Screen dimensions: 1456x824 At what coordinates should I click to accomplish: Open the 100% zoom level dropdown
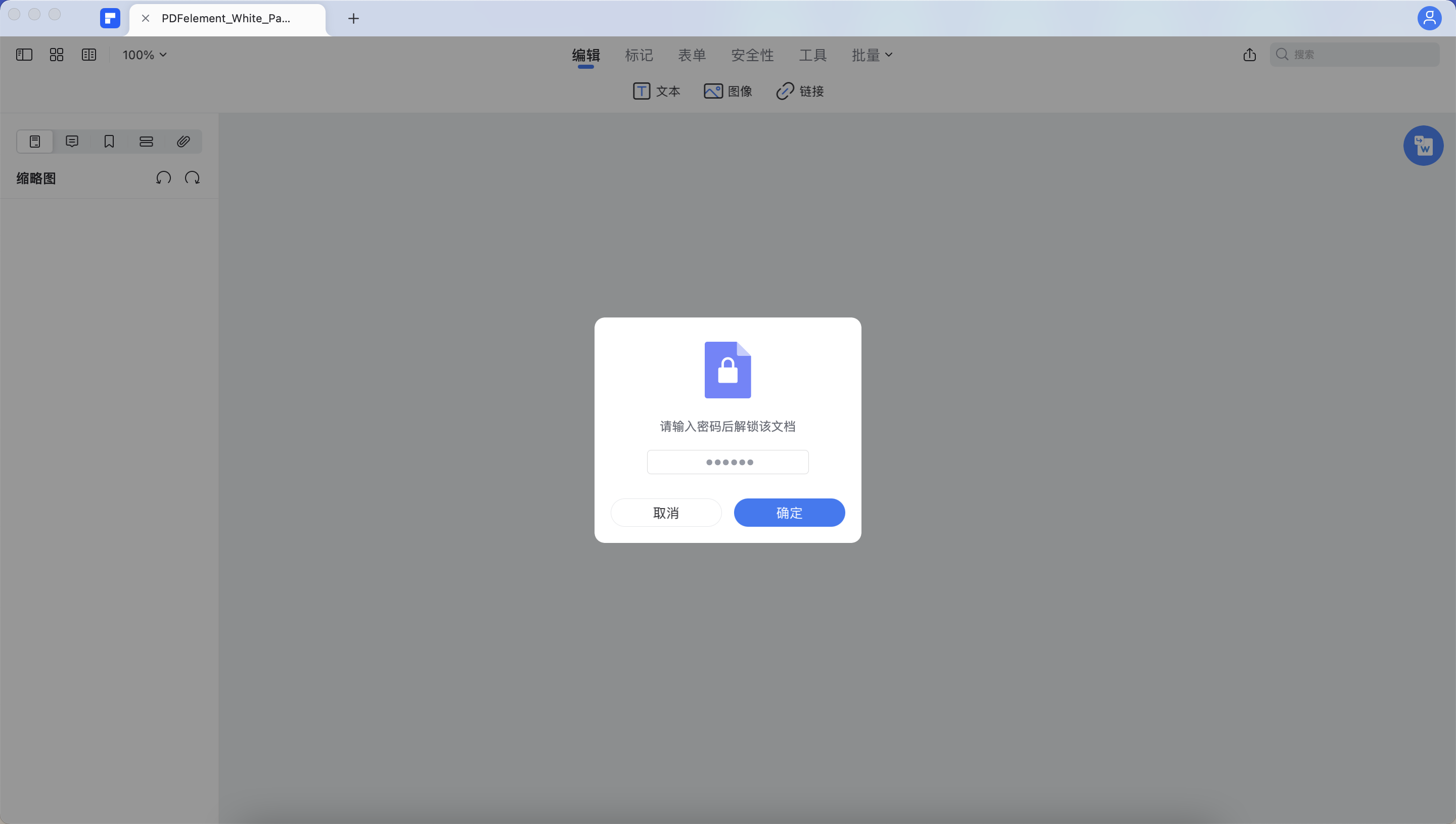pos(144,54)
